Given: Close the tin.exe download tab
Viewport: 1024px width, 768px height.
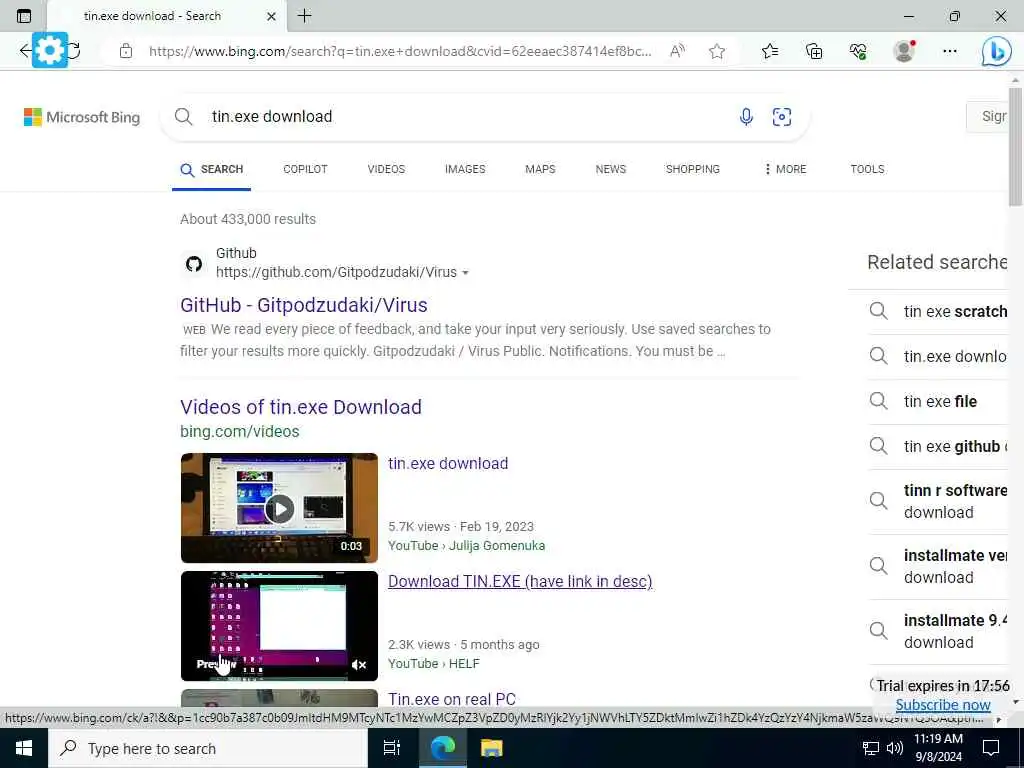Looking at the screenshot, I should pos(271,16).
